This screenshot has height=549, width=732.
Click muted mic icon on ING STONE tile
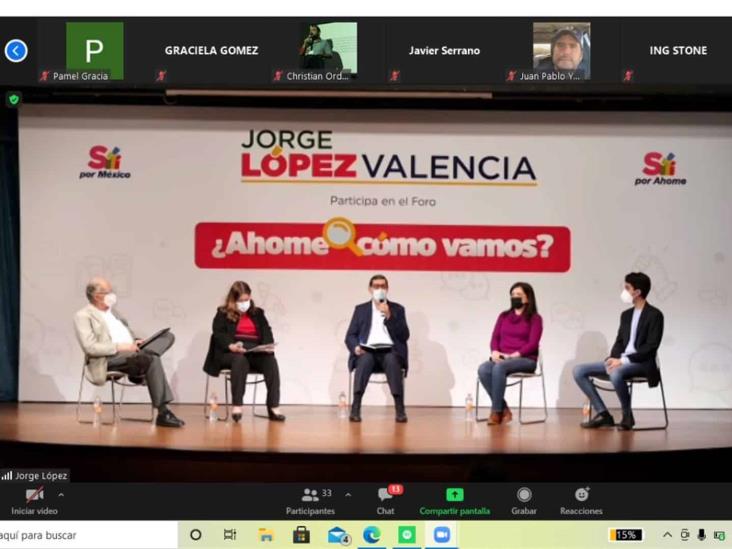point(628,76)
